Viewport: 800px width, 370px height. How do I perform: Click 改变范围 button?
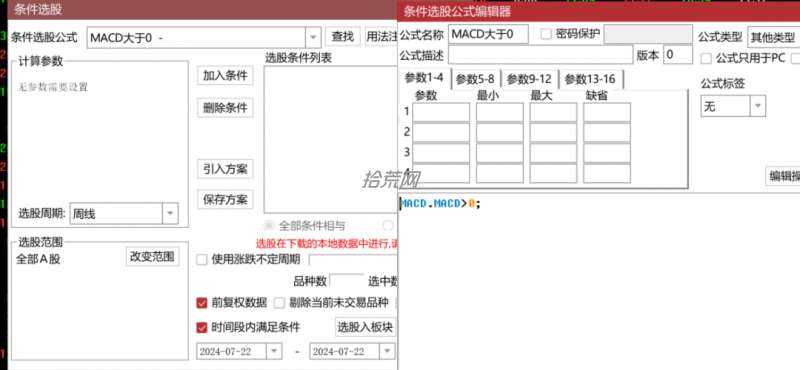153,257
